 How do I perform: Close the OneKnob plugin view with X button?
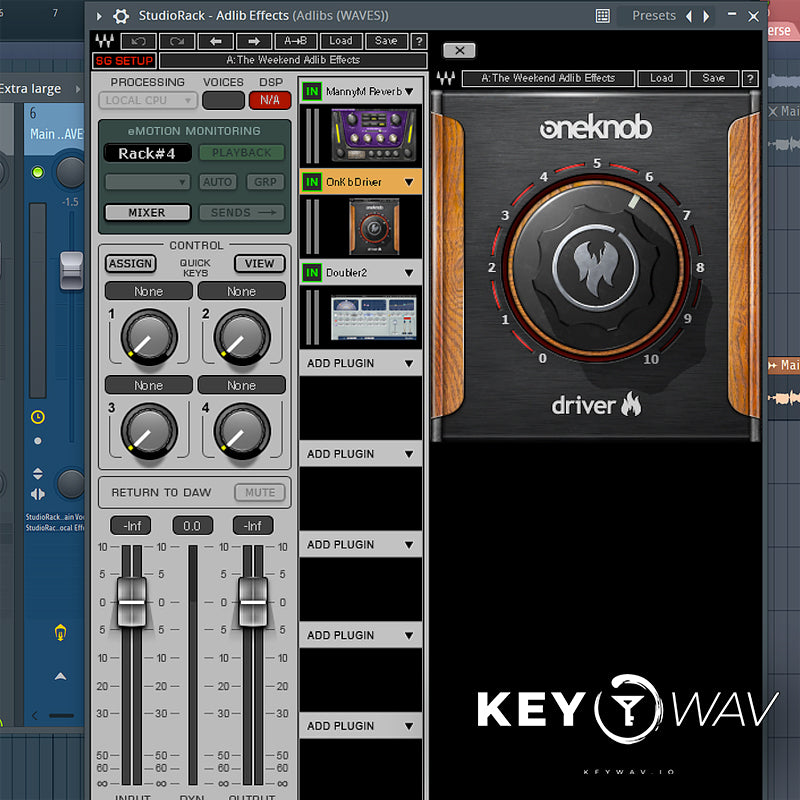coord(459,51)
